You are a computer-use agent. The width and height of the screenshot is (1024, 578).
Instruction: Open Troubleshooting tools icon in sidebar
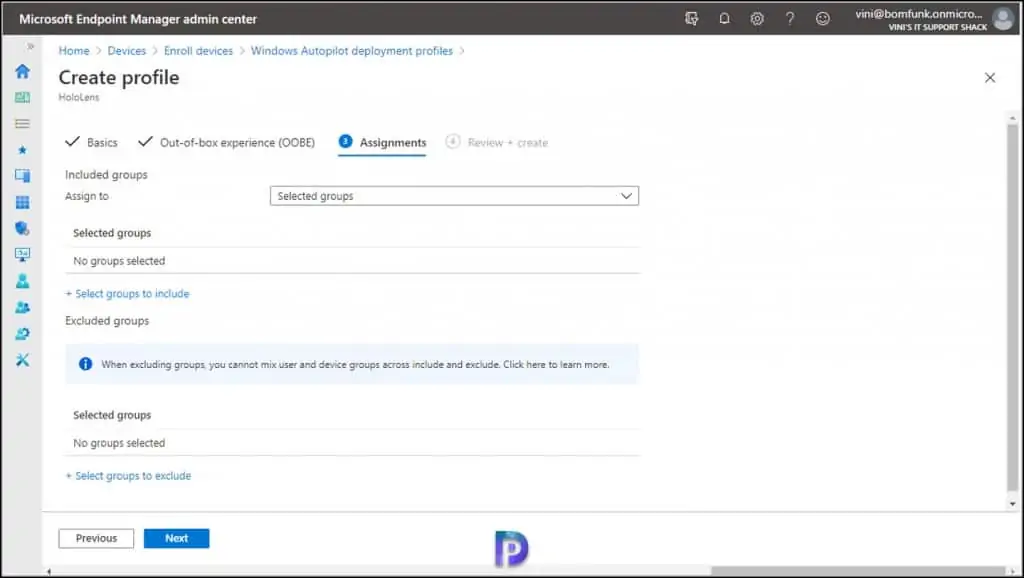coord(22,360)
